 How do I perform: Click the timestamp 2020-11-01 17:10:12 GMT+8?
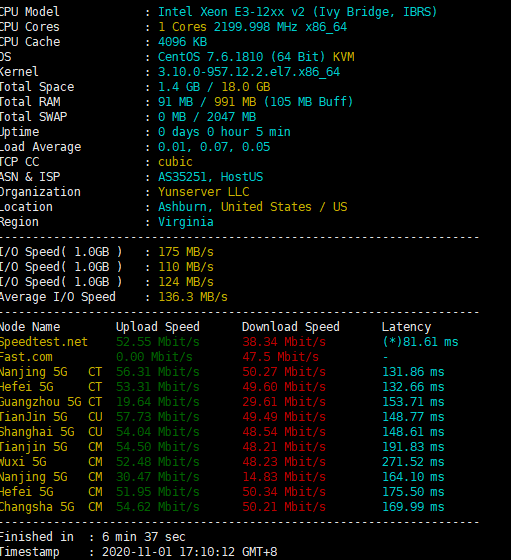click(190, 552)
